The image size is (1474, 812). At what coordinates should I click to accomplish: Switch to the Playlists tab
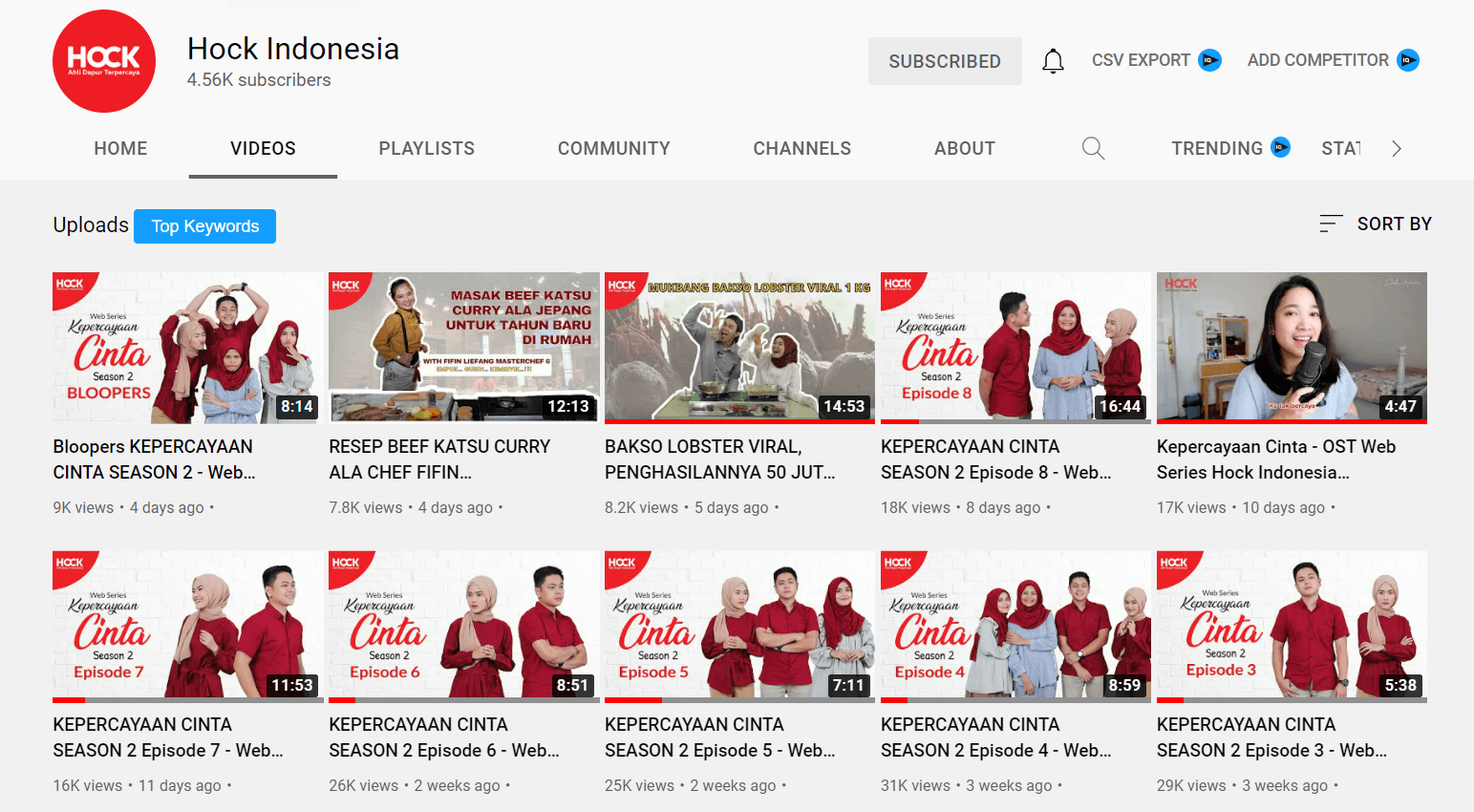(426, 148)
